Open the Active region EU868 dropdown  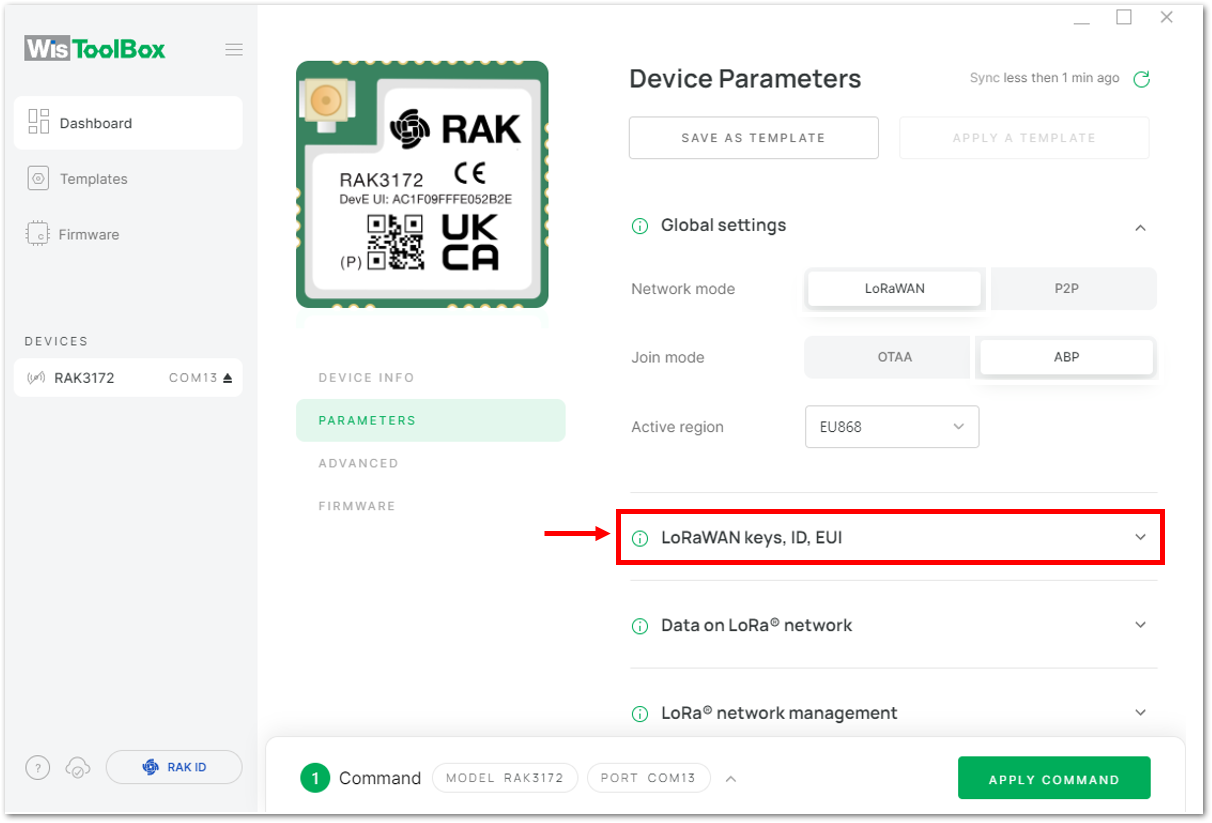point(892,427)
